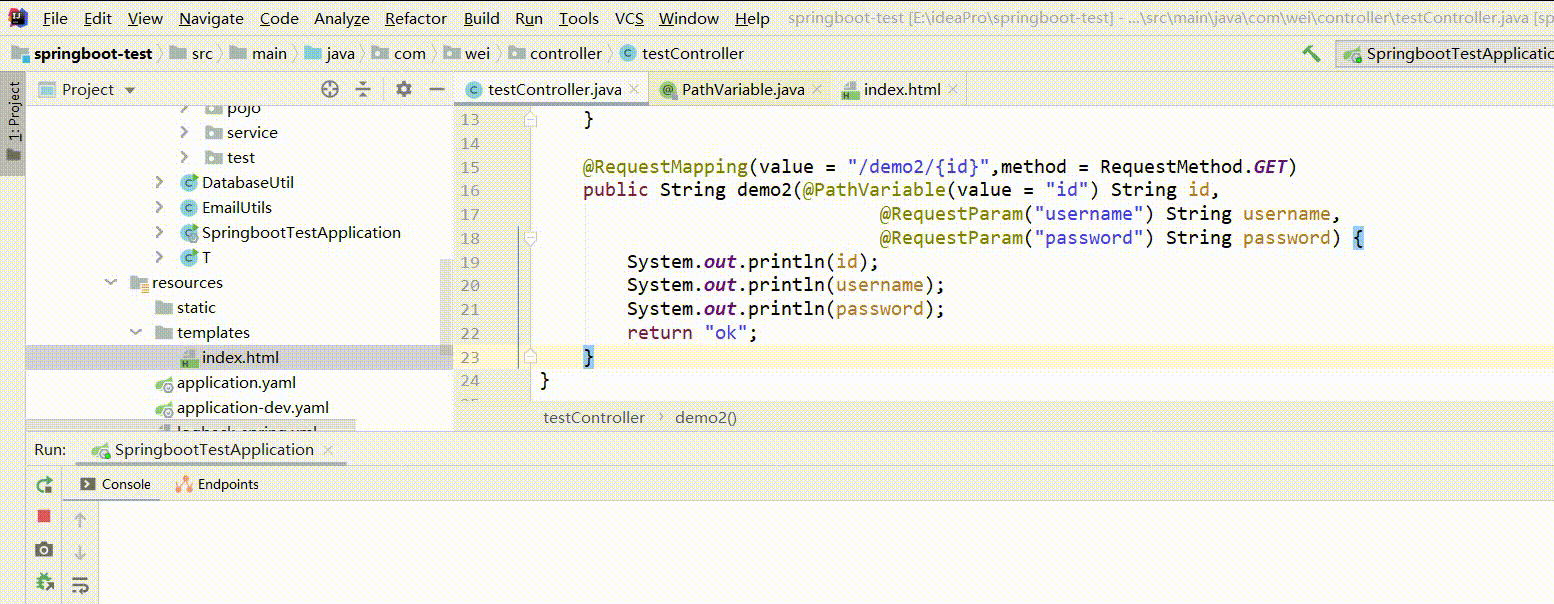The image size is (1554, 604).
Task: Click the locate current file target icon
Action: [330, 89]
